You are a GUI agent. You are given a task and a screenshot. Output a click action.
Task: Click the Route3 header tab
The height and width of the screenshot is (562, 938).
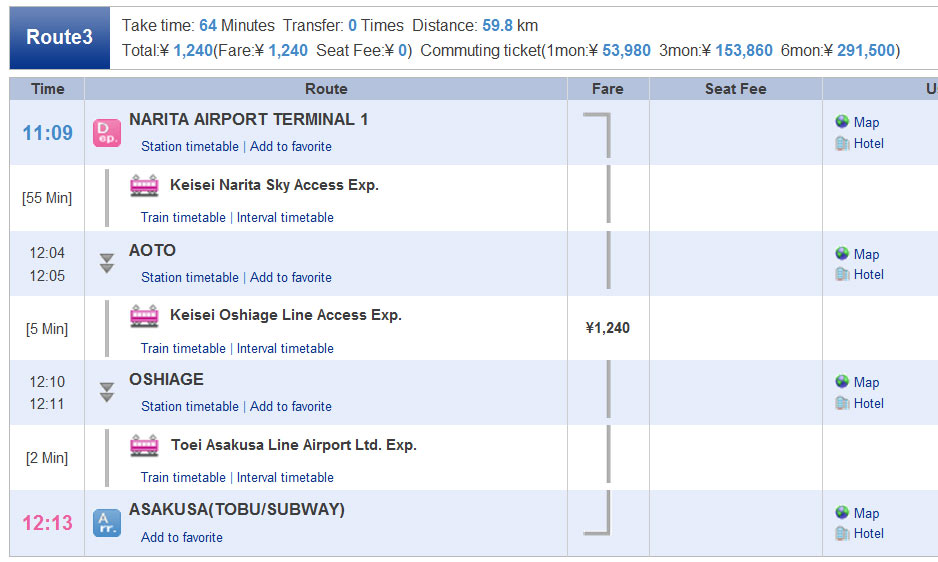(59, 37)
